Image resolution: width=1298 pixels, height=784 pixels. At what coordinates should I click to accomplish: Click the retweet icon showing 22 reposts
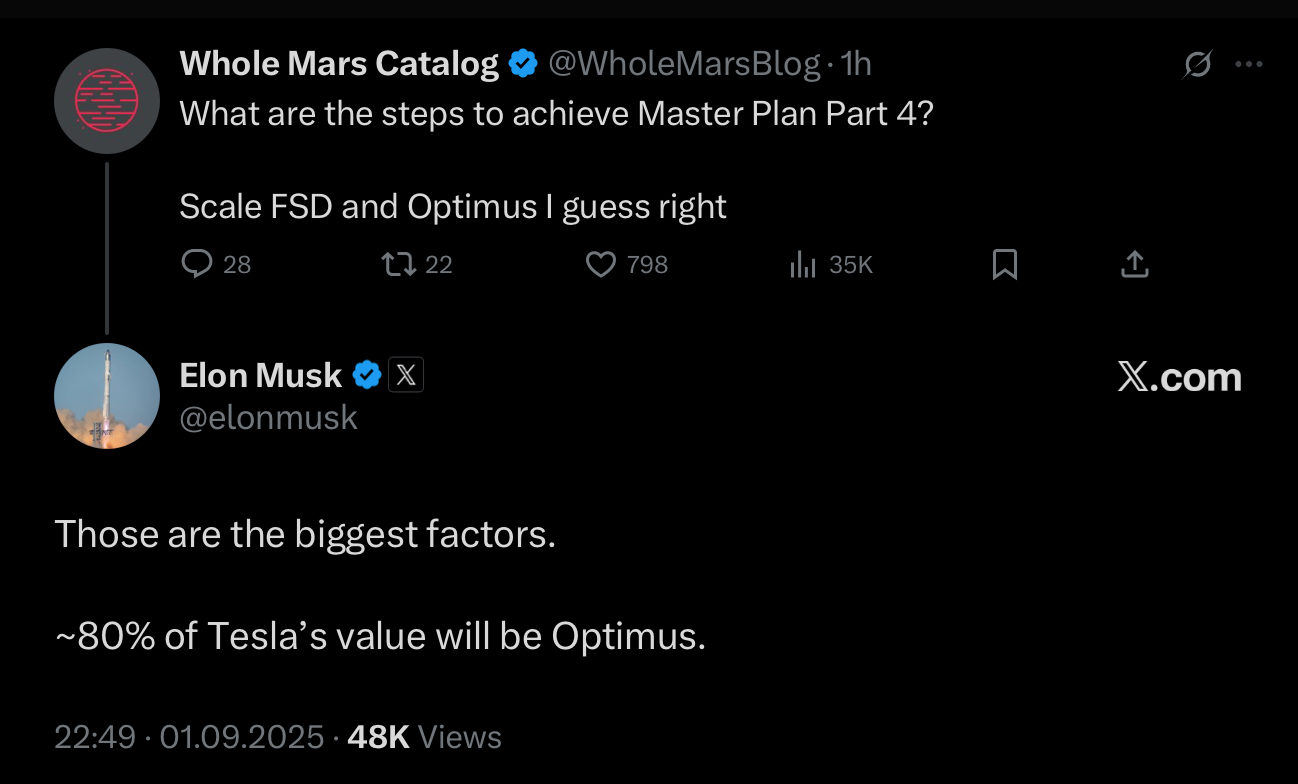tap(398, 264)
